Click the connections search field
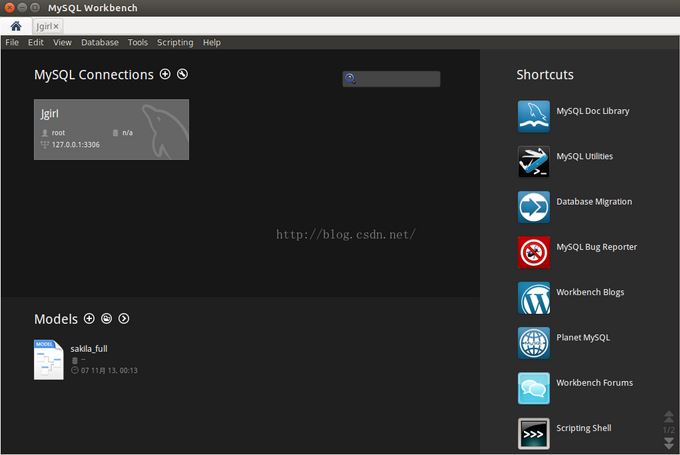 (x=397, y=79)
